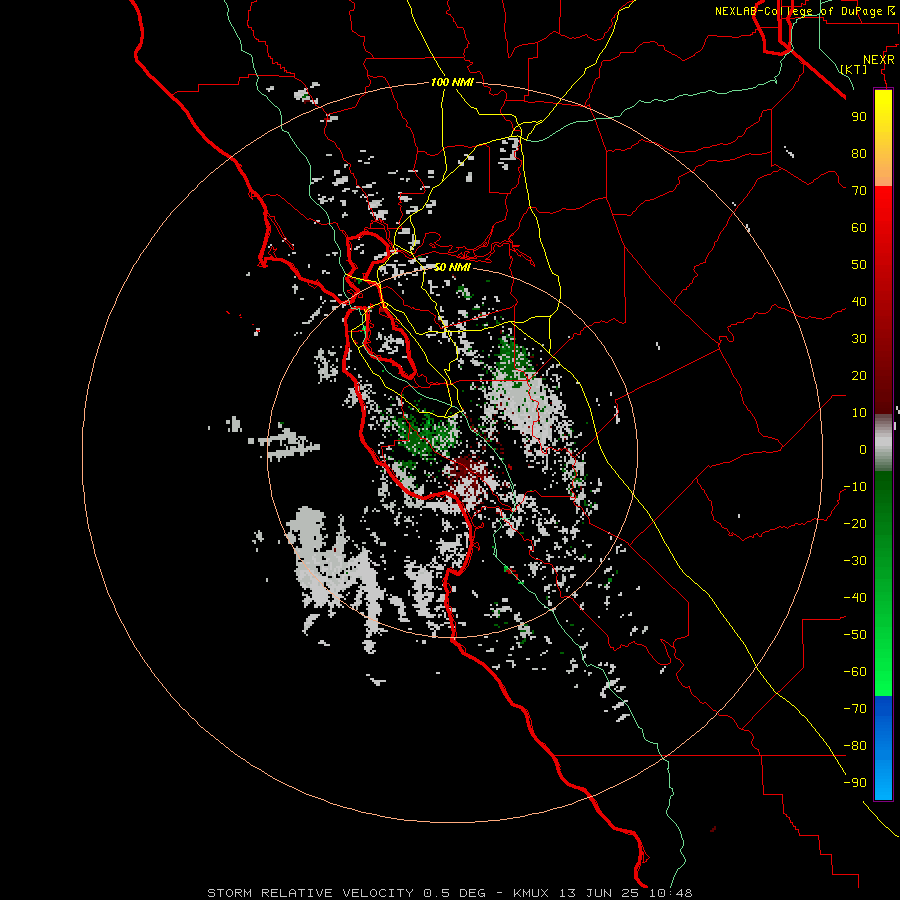Viewport: 900px width, 900px height.
Task: Click the 40 value on velocity scale
Action: pyautogui.click(x=859, y=301)
